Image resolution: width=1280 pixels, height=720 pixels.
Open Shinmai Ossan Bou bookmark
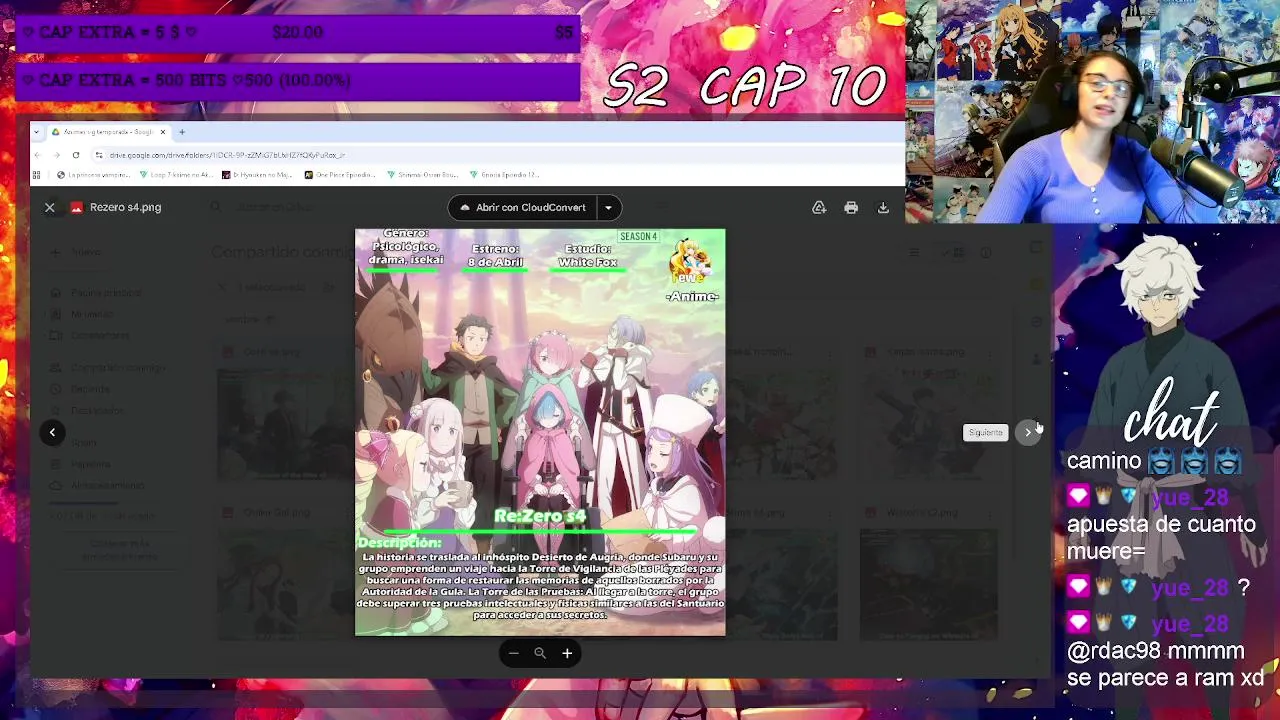tap(423, 175)
